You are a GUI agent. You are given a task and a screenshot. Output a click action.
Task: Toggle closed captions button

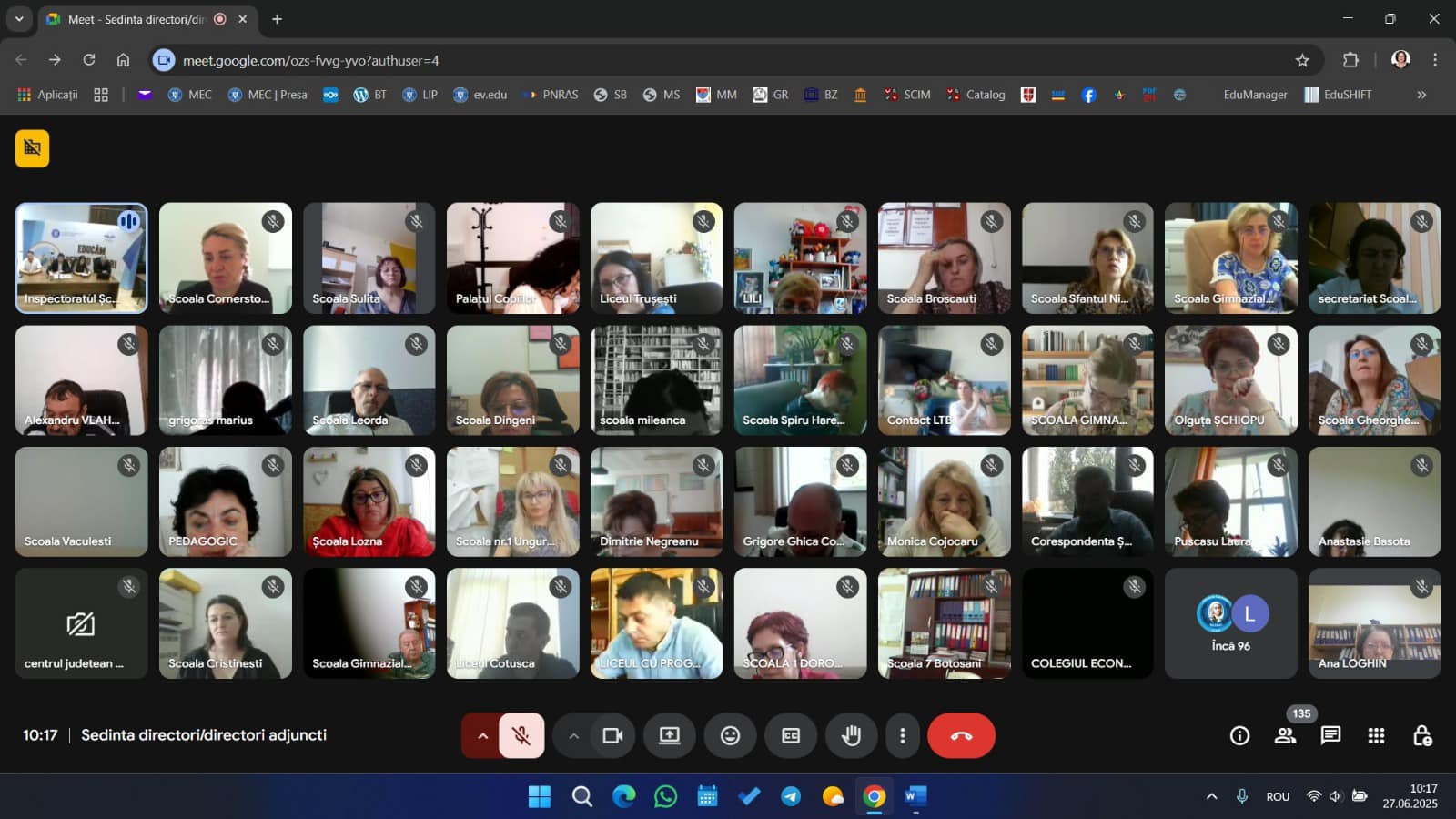(x=791, y=735)
